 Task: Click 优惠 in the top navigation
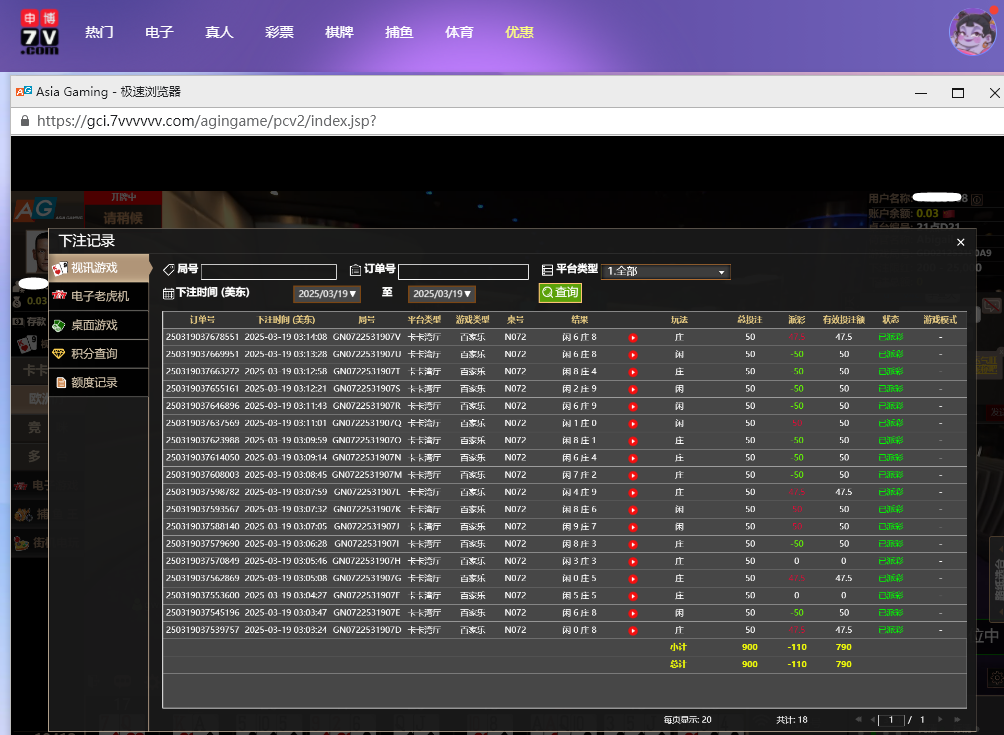(x=519, y=32)
